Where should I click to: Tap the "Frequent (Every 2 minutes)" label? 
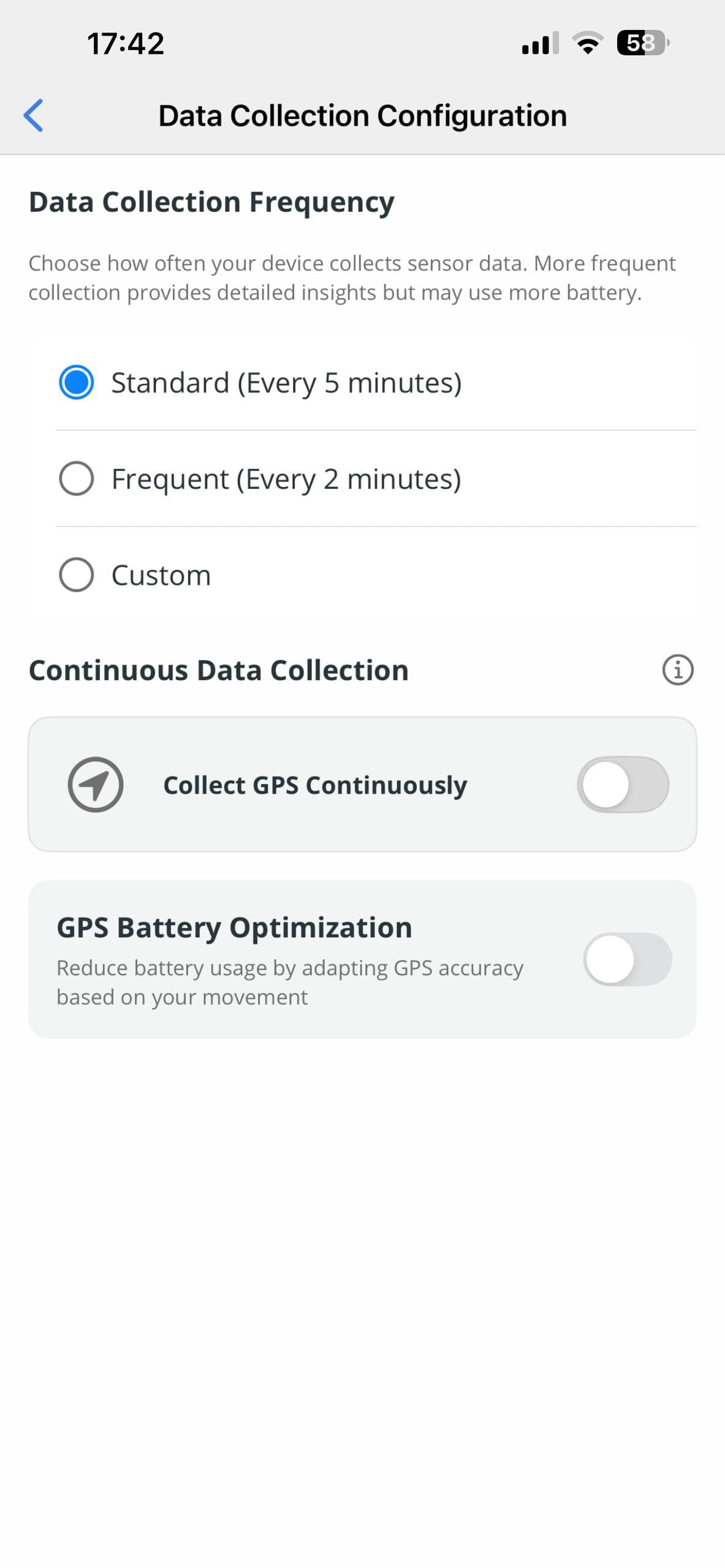tap(286, 479)
